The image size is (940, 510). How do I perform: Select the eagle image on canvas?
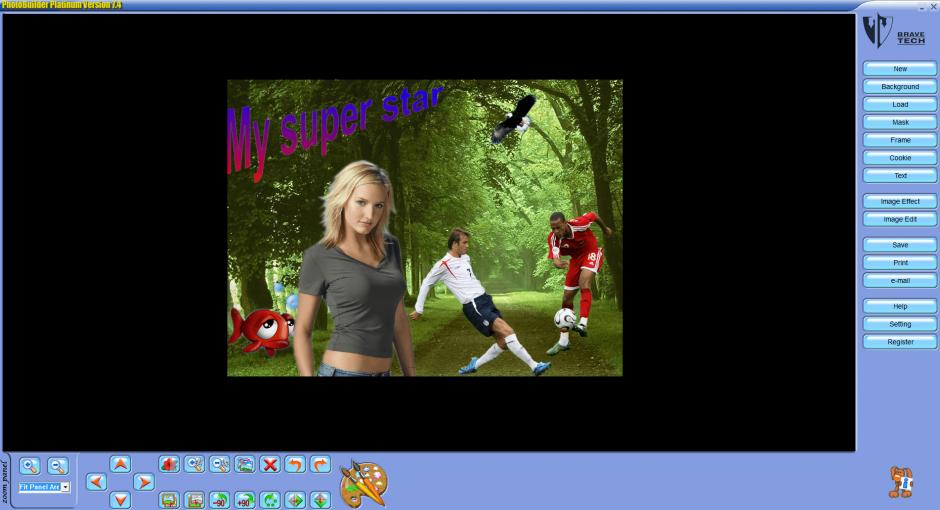click(514, 119)
